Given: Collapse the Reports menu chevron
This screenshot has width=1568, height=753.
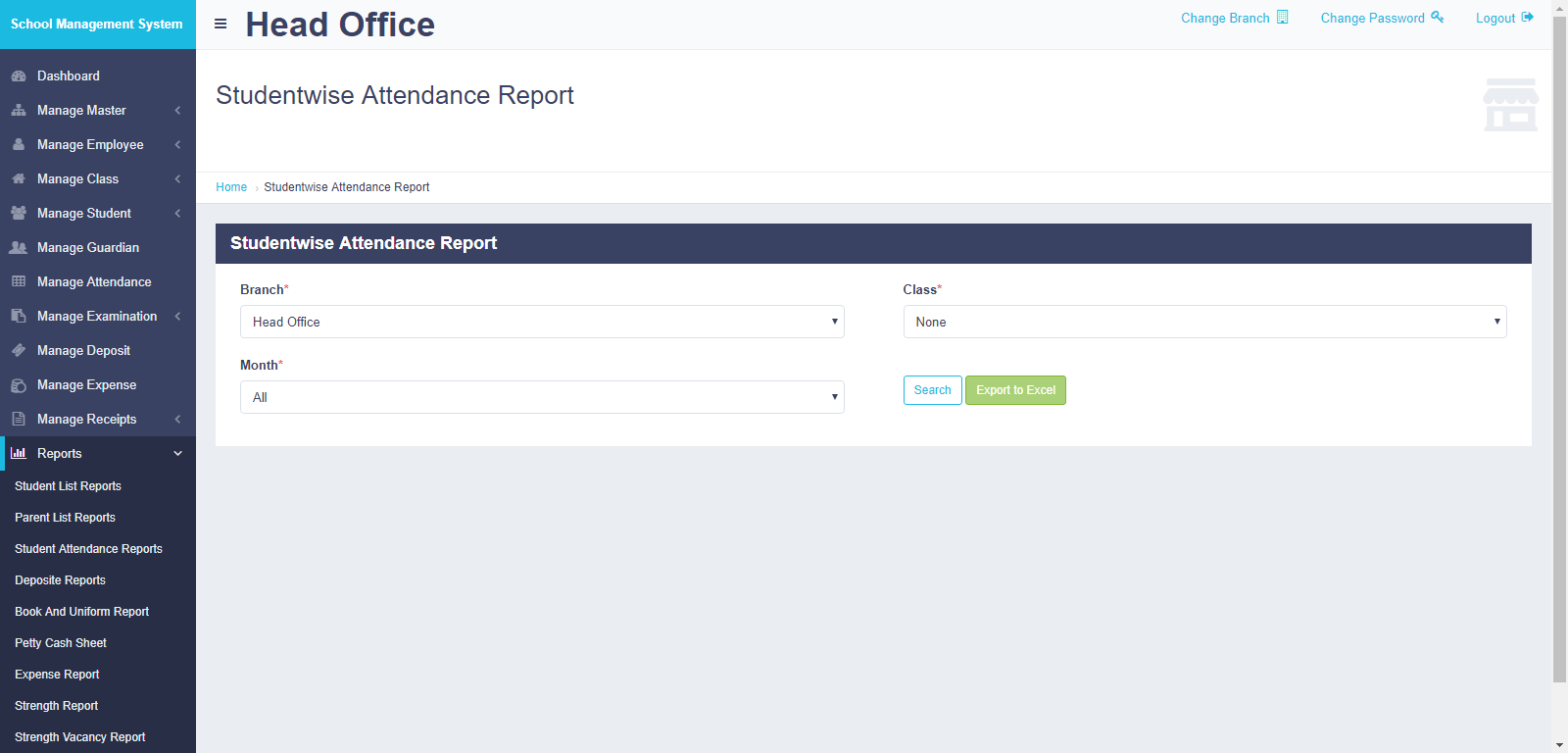Looking at the screenshot, I should [177, 454].
